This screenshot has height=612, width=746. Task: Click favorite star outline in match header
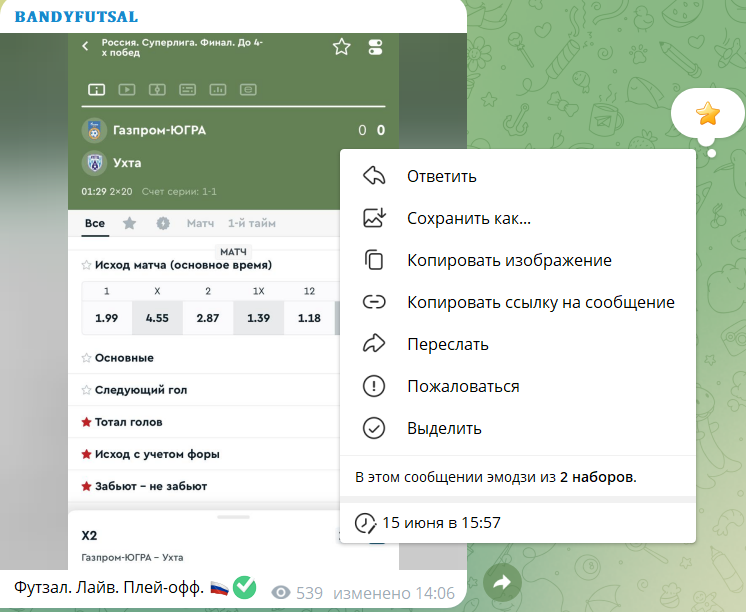click(x=342, y=47)
